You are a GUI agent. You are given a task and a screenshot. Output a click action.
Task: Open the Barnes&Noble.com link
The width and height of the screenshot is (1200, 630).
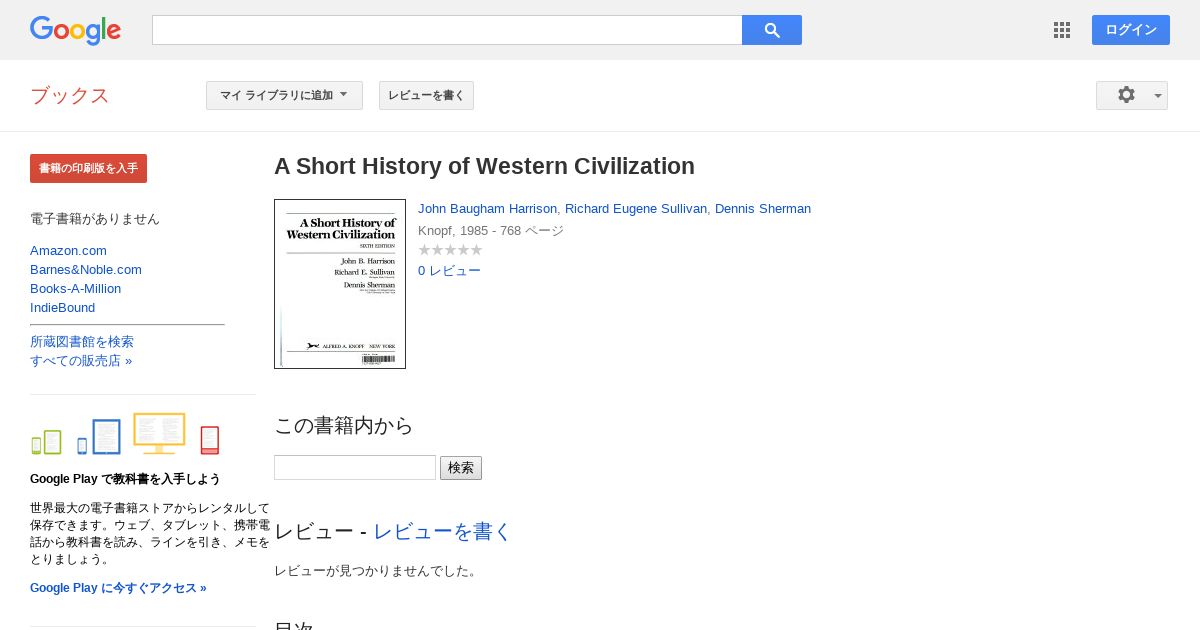coord(86,269)
